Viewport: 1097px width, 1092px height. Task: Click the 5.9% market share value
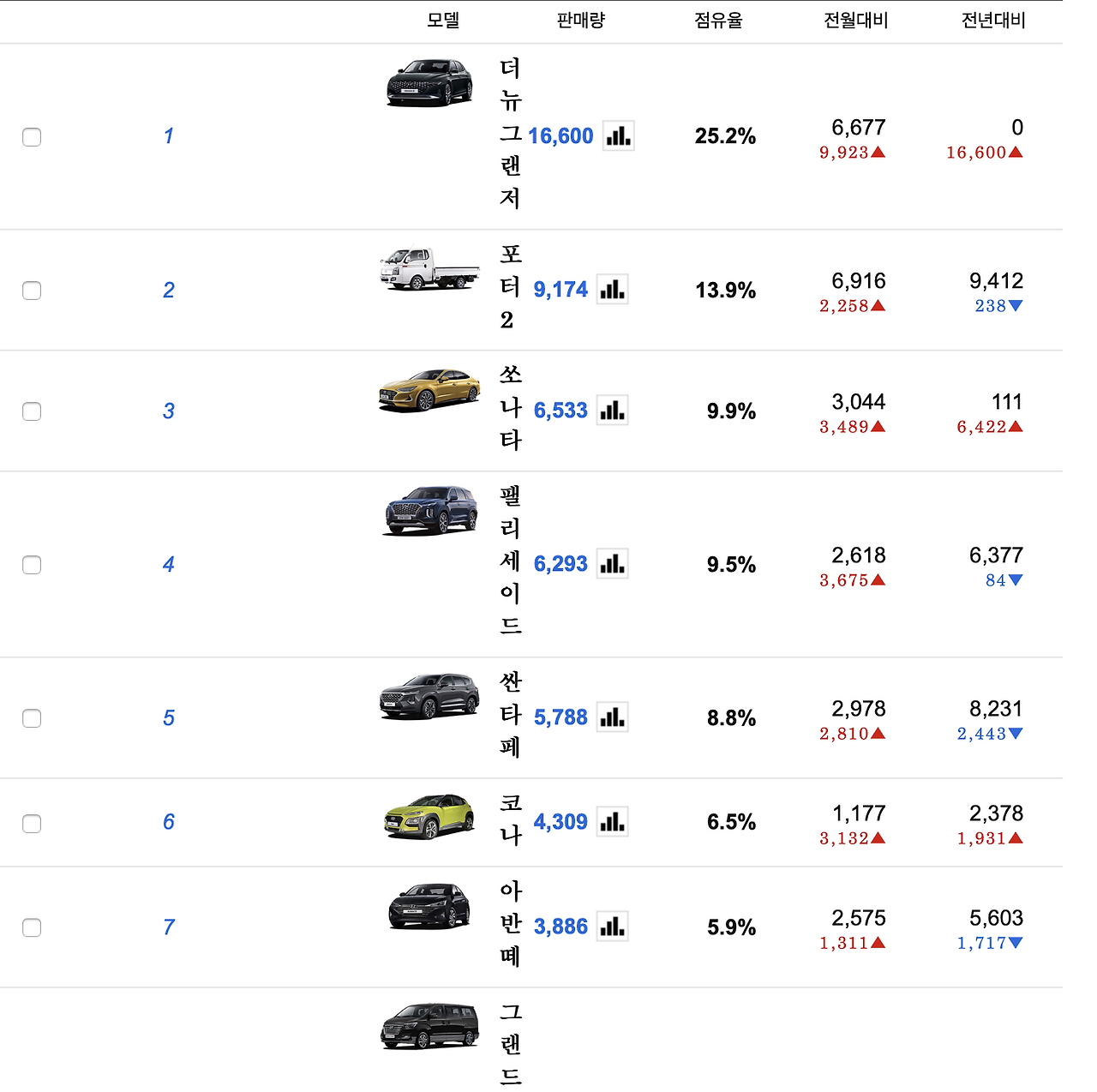(731, 927)
